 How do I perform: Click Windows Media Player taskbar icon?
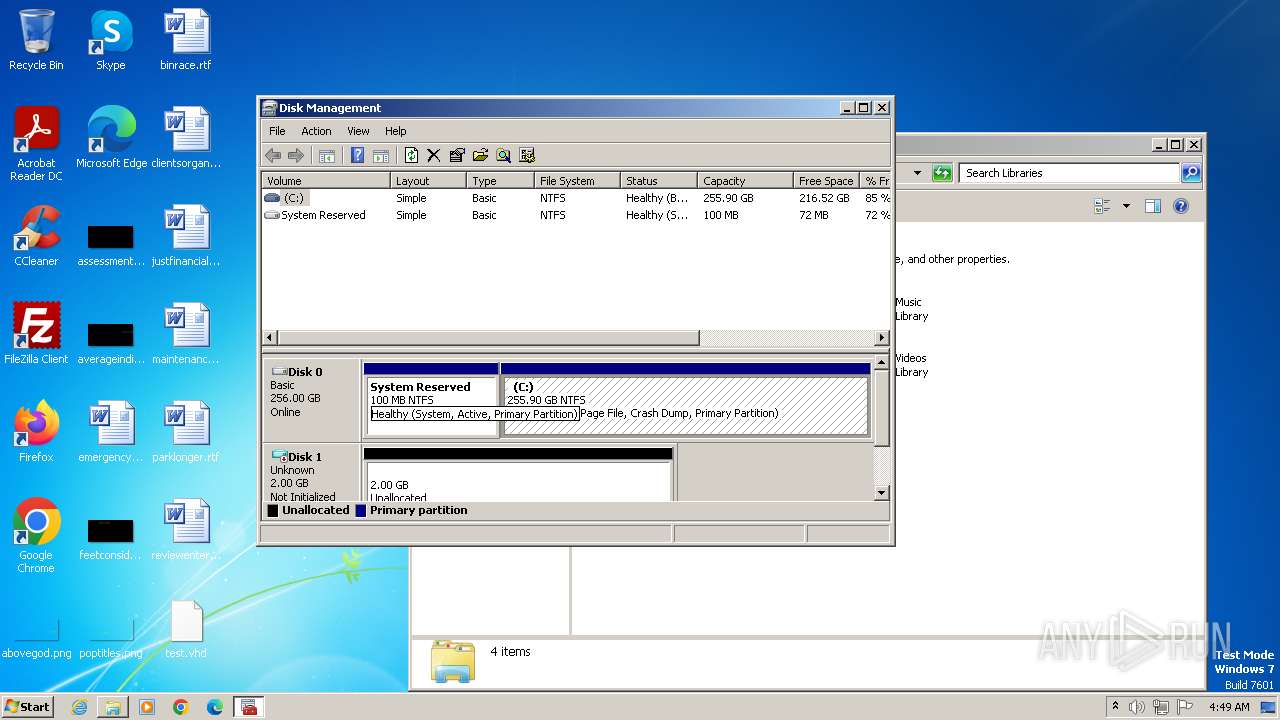point(147,707)
